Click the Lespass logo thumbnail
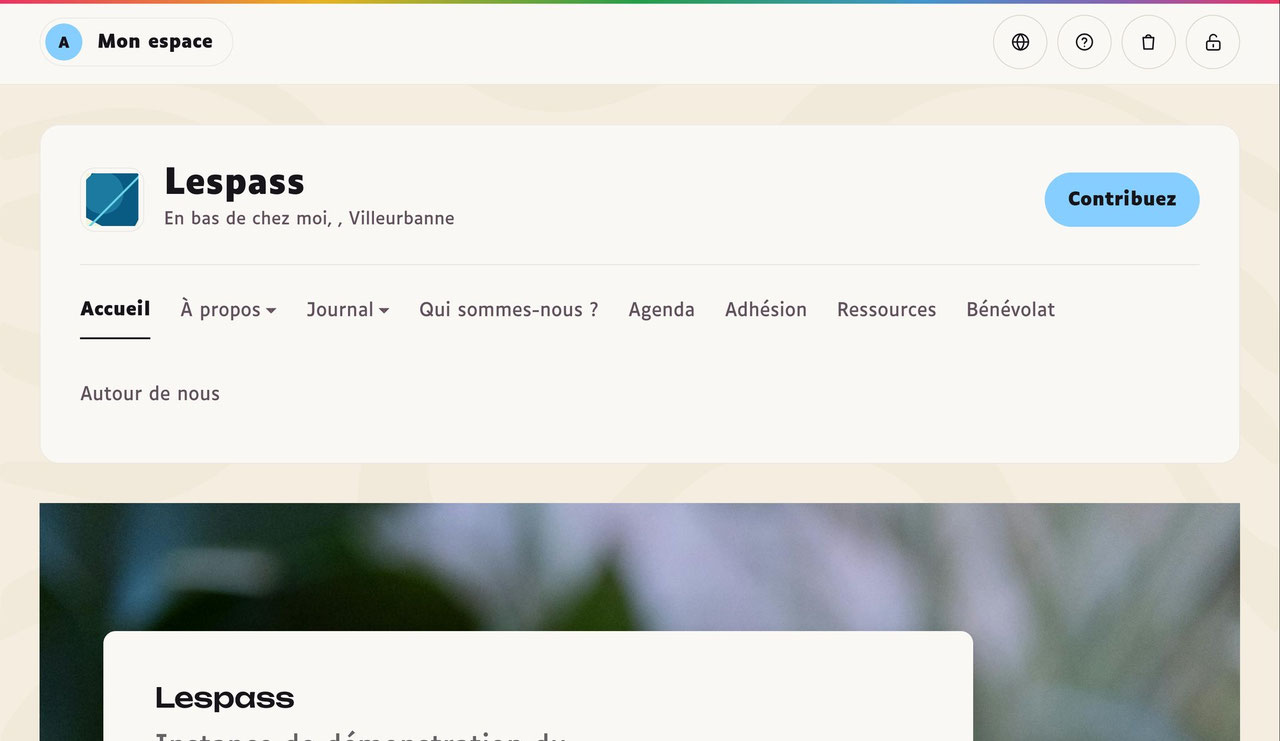Viewport: 1280px width, 741px height. (x=112, y=199)
